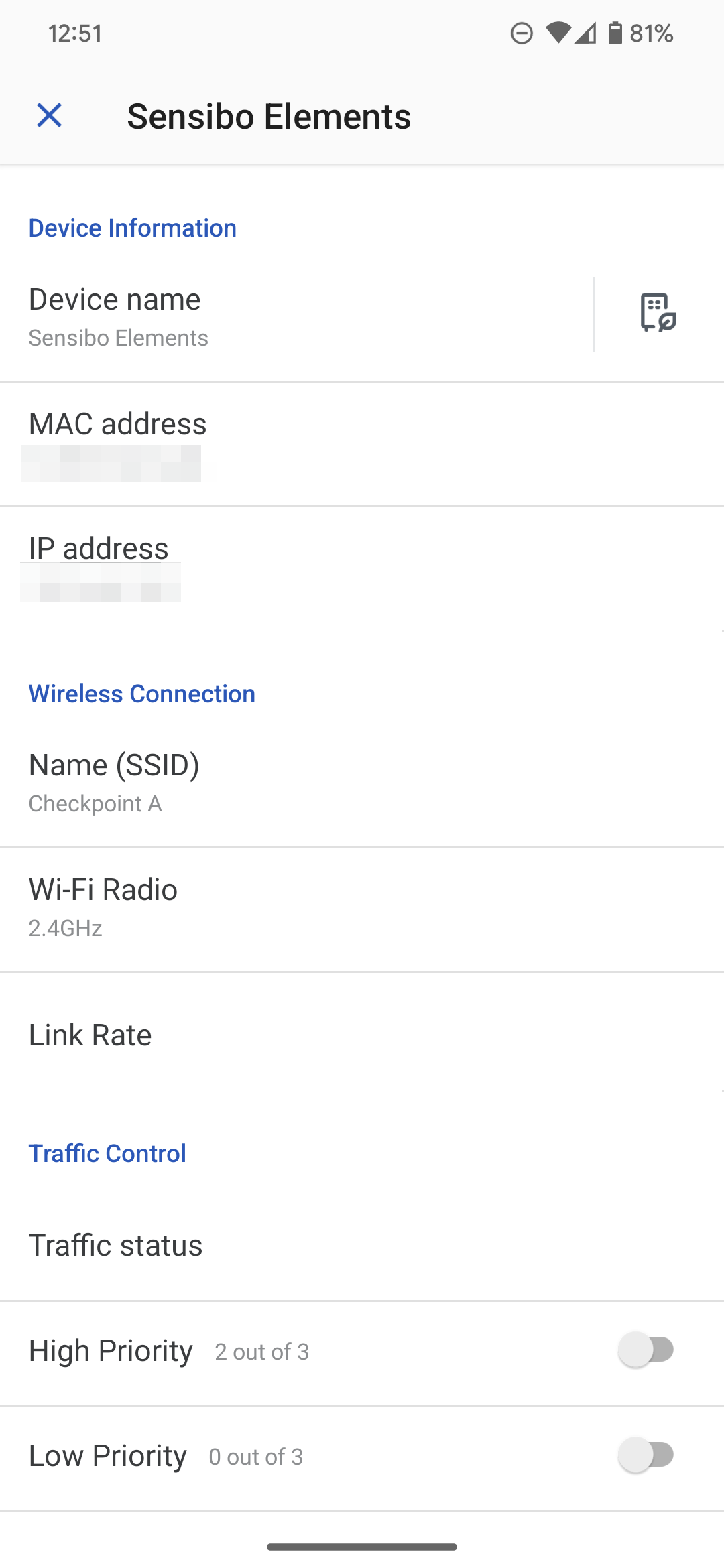Viewport: 724px width, 1568px height.
Task: Tap the MAC address row
Action: click(362, 444)
